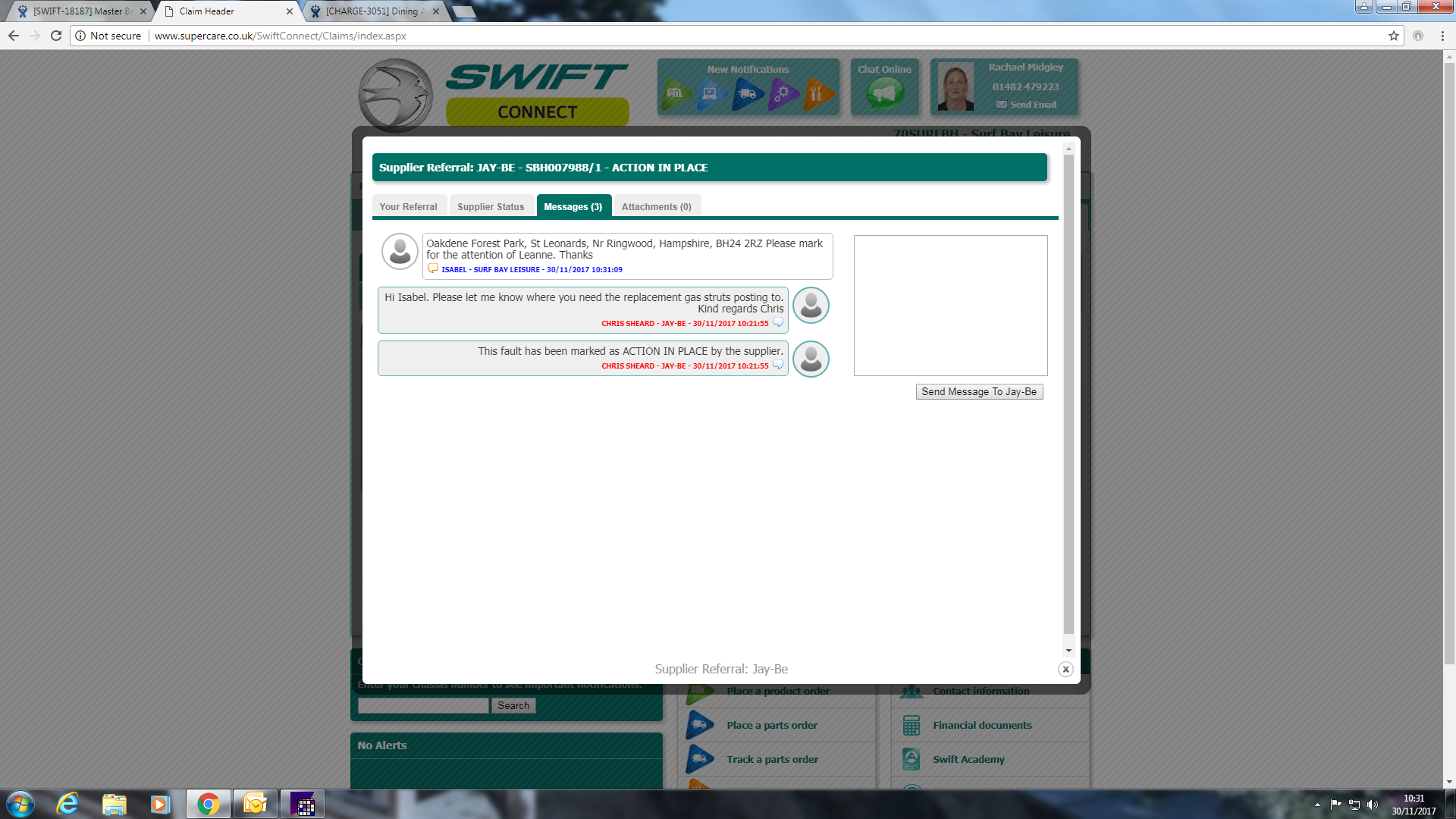Viewport: 1456px width, 819px height.
Task: Click the Send Email envelope icon
Action: [x=1002, y=105]
